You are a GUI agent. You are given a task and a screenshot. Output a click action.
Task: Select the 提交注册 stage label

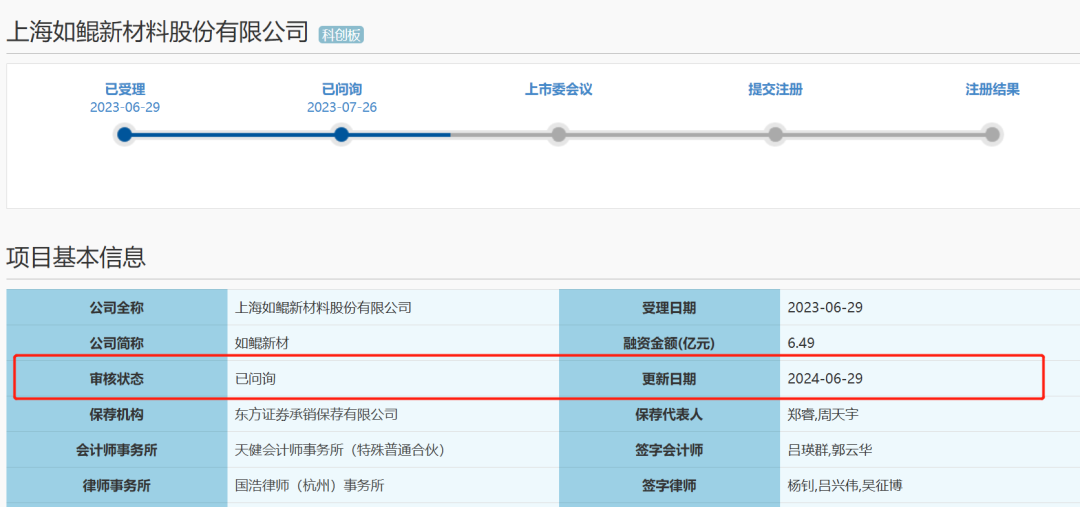pyautogui.click(x=776, y=90)
